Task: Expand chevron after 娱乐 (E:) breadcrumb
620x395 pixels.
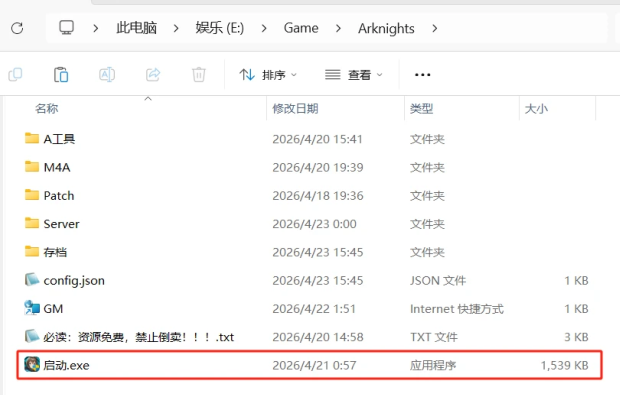Action: (x=264, y=28)
